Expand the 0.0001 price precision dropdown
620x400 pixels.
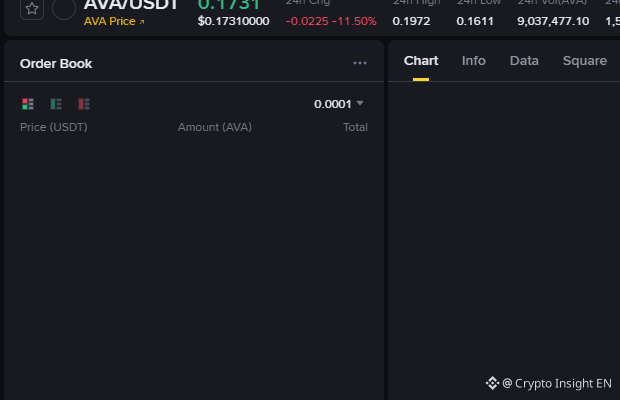[338, 104]
